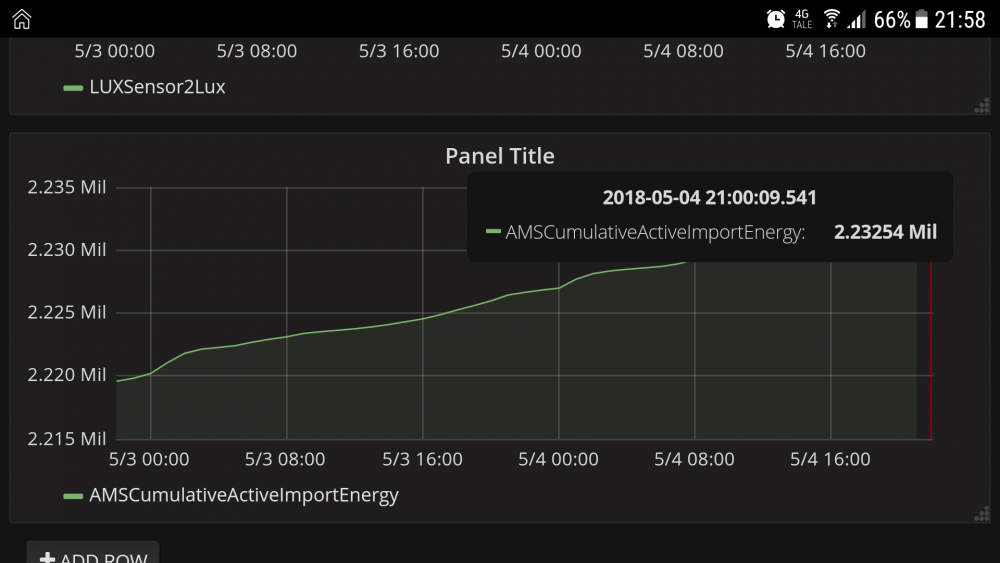Grab the LUX panel resize handle
The width and height of the screenshot is (1000, 563).
point(982,106)
